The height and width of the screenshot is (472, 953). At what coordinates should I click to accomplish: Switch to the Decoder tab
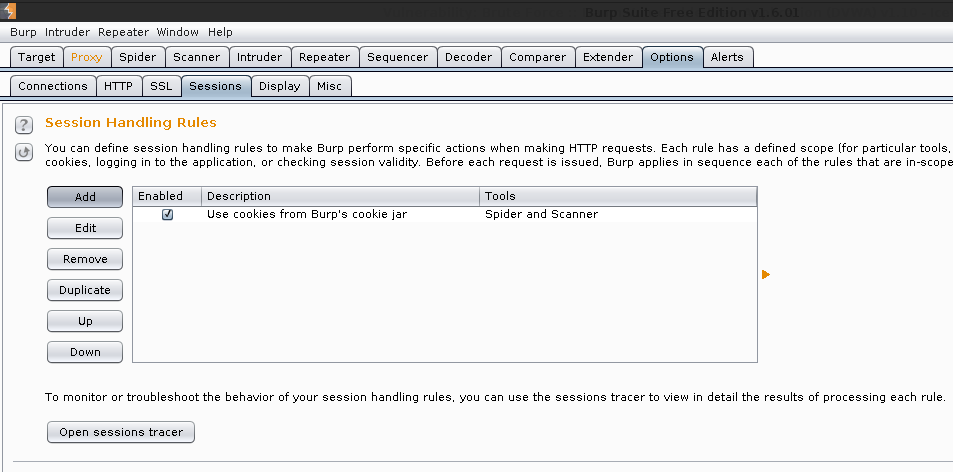click(469, 57)
